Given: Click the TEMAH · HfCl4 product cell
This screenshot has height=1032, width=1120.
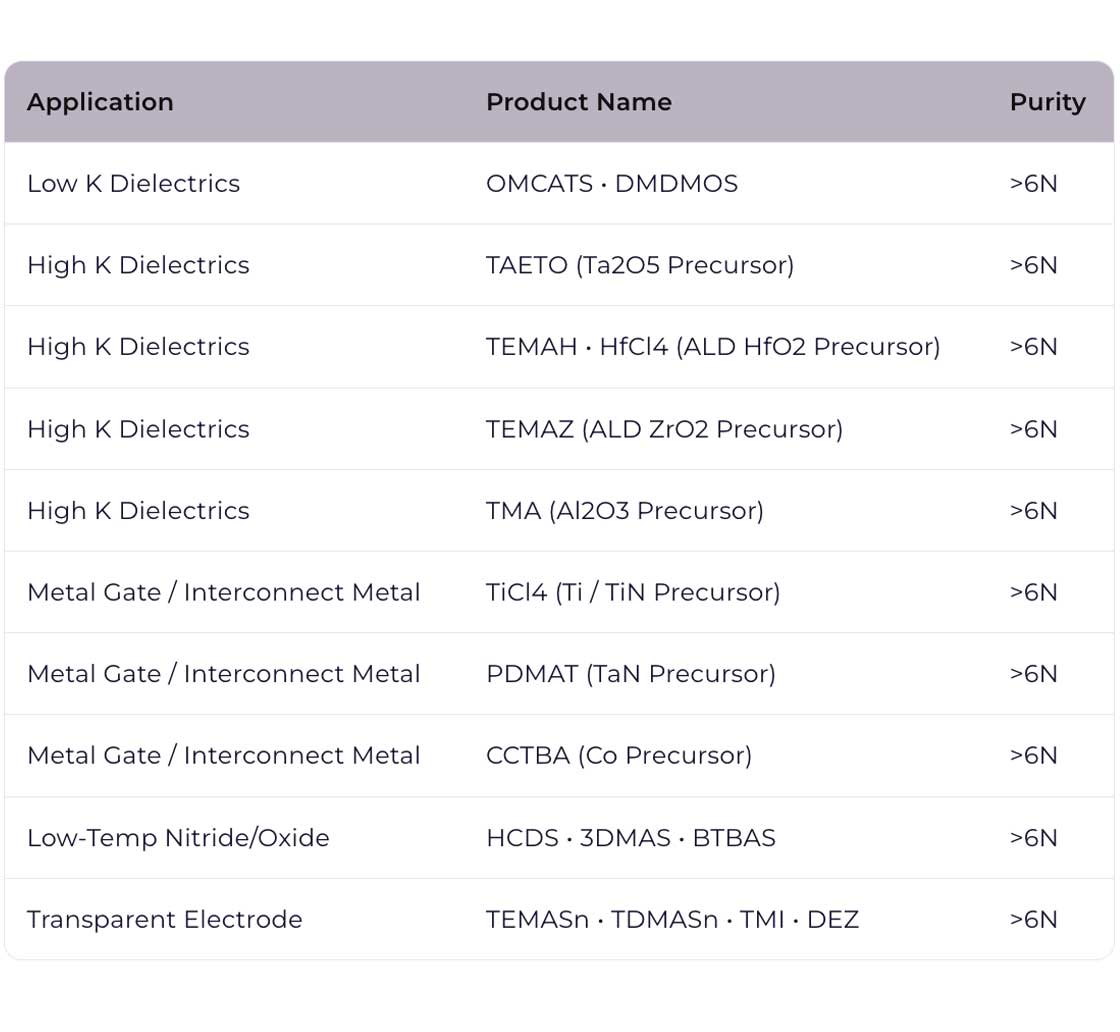Looking at the screenshot, I should tap(712, 347).
